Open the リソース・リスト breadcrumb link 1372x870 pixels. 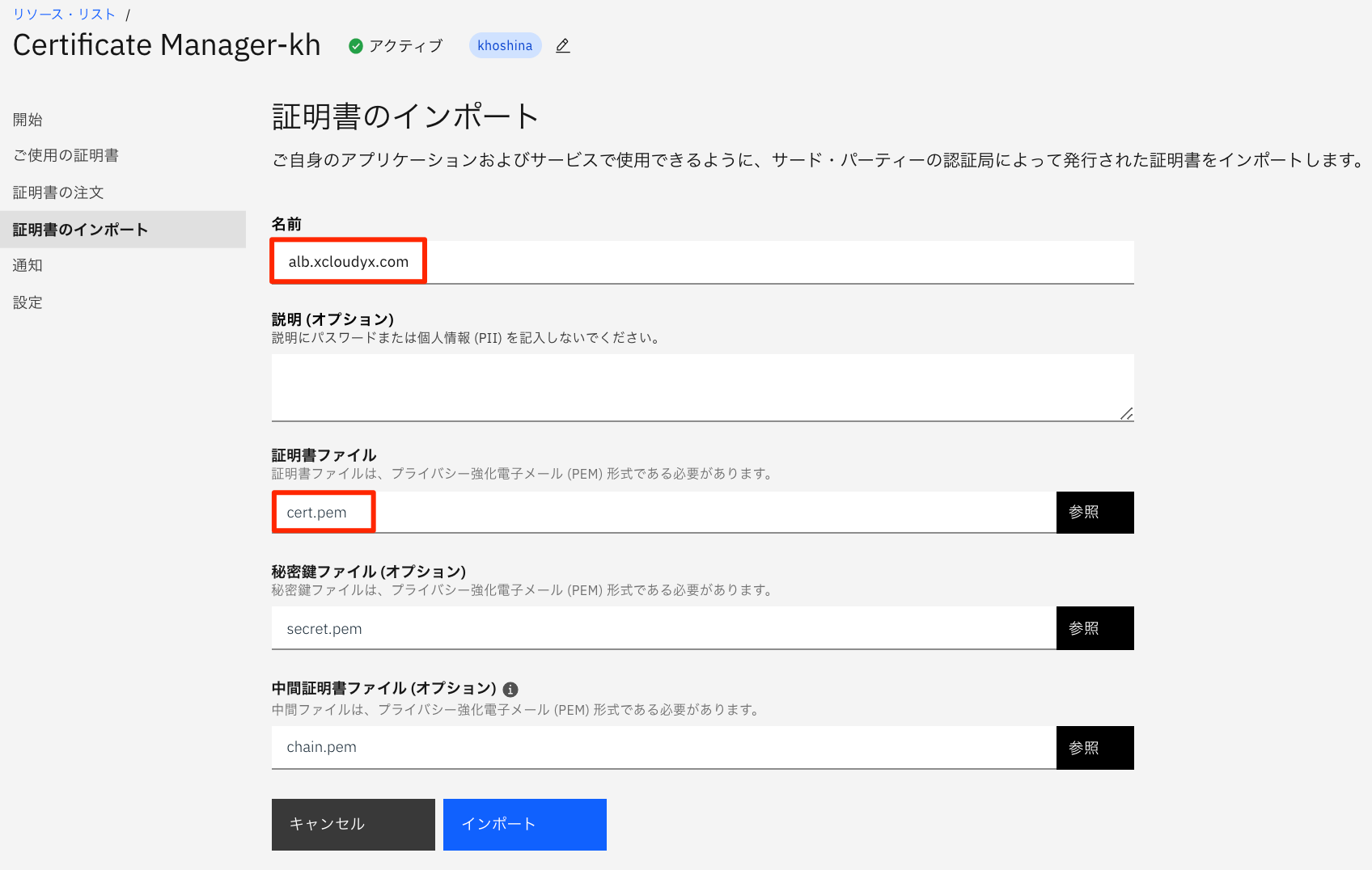64,13
